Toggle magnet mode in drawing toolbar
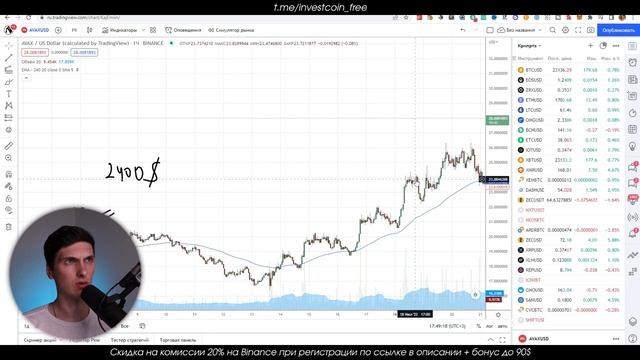 pos(9,174)
